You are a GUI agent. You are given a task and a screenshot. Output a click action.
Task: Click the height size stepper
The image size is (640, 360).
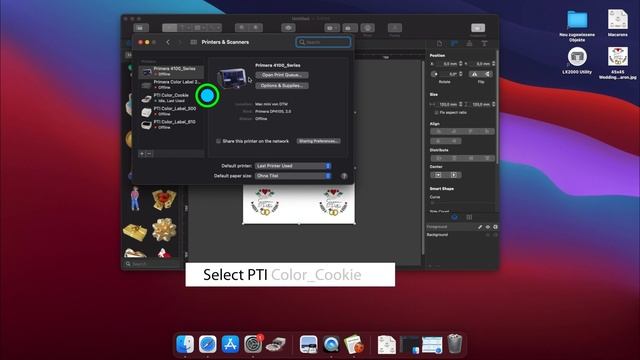pos(493,104)
